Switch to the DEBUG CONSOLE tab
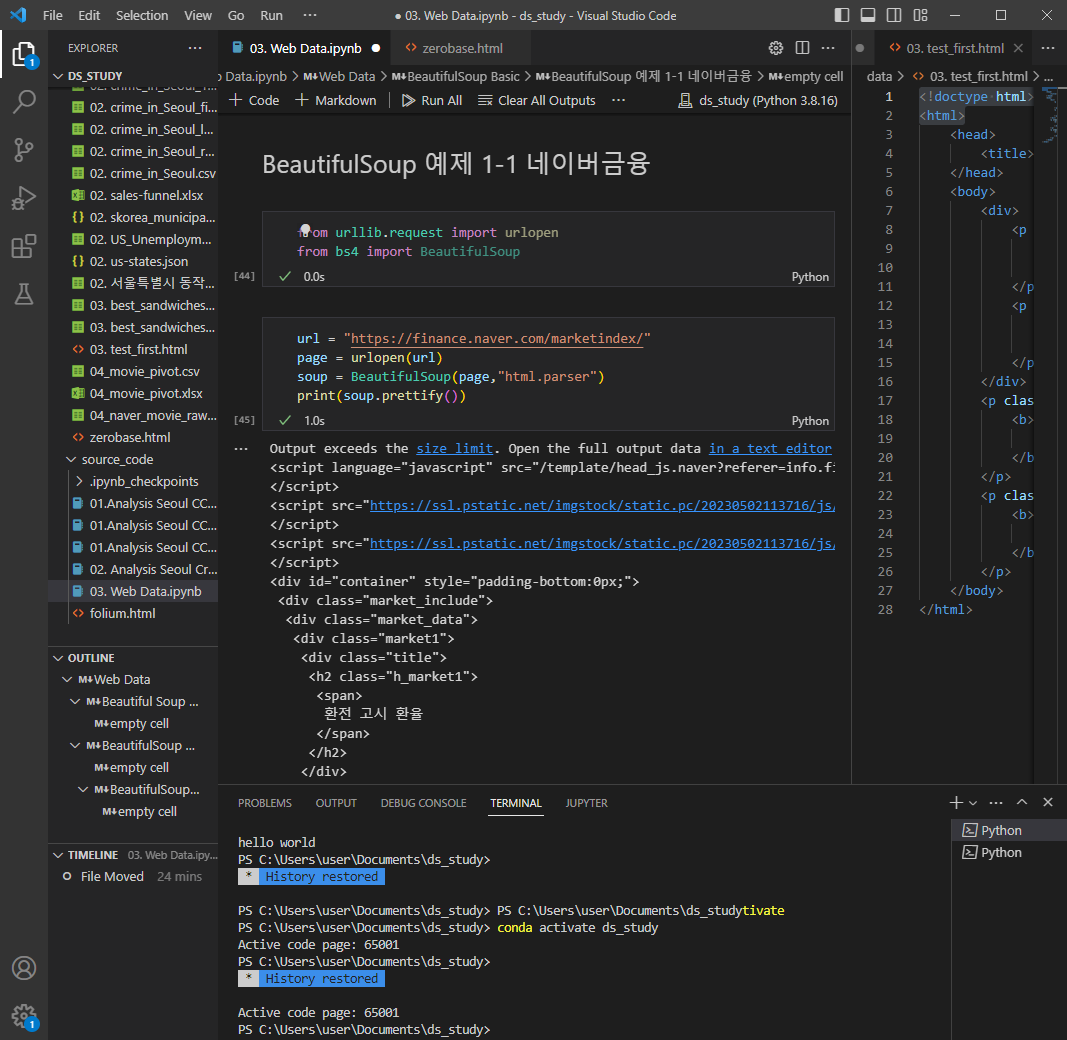This screenshot has width=1067, height=1040. tap(423, 803)
